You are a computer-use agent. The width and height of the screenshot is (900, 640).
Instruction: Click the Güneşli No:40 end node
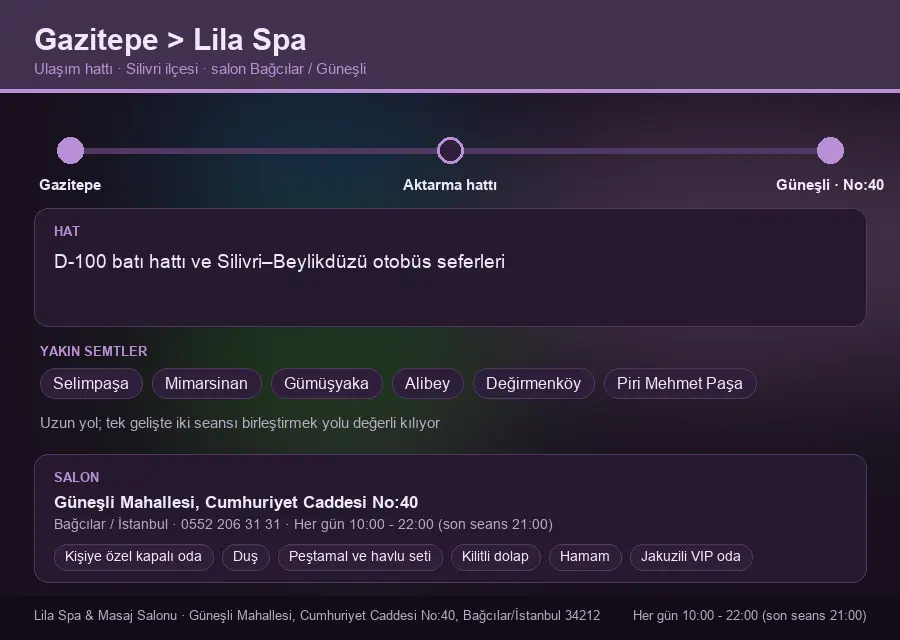(830, 150)
